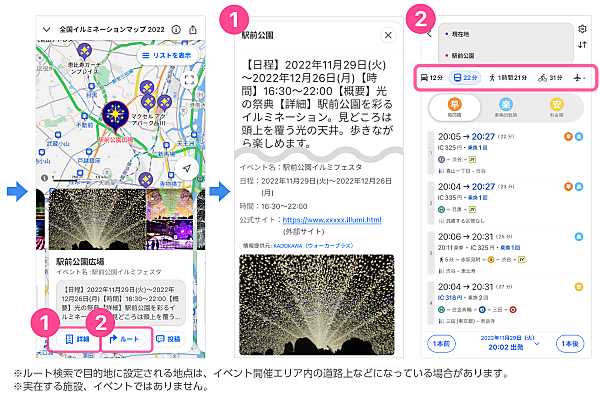Screen dimensions: 600x400
Task: Edit the 駅前公園 destination field
Action: pos(505,56)
